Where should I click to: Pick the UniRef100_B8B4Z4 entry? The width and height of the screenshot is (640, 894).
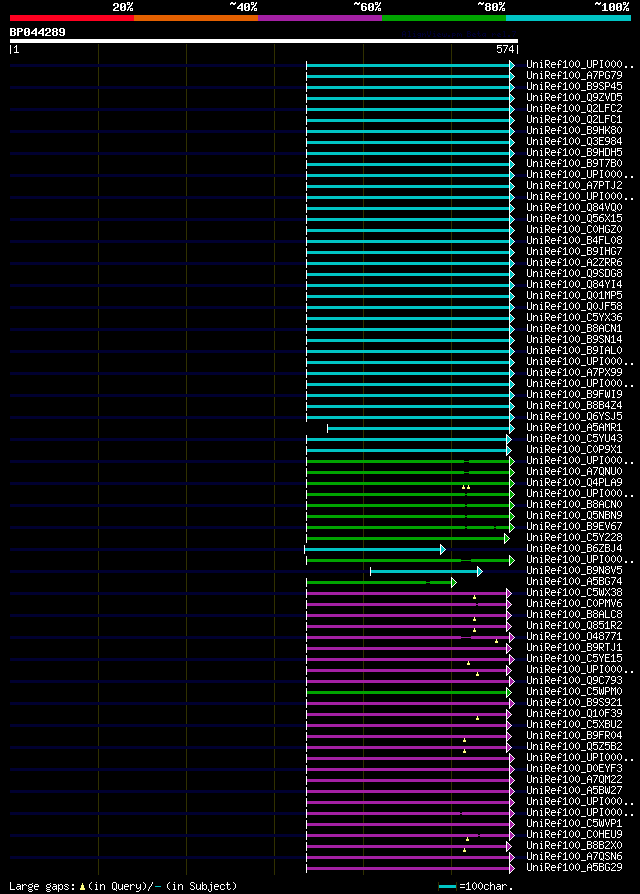[574, 406]
